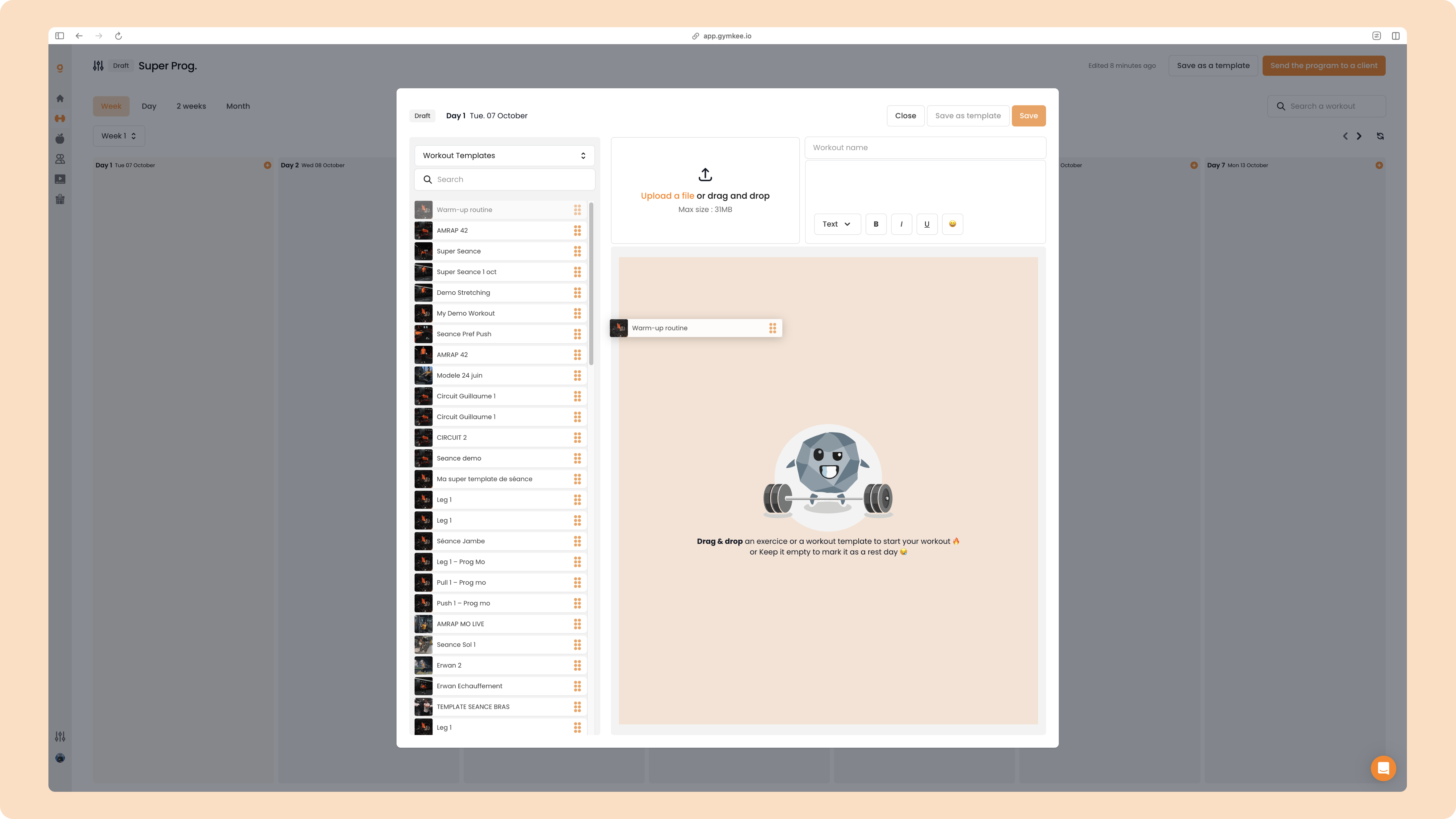Click the refresh sync icon near week arrows
This screenshot has height=819, width=1456.
tap(1380, 136)
